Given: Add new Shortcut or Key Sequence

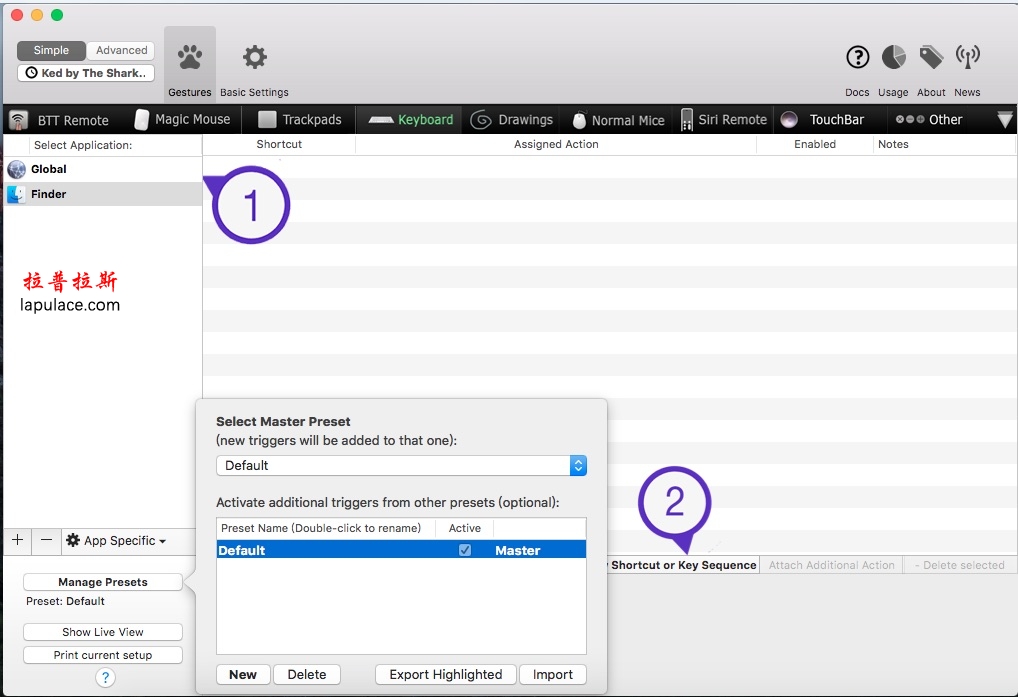Looking at the screenshot, I should 682,565.
